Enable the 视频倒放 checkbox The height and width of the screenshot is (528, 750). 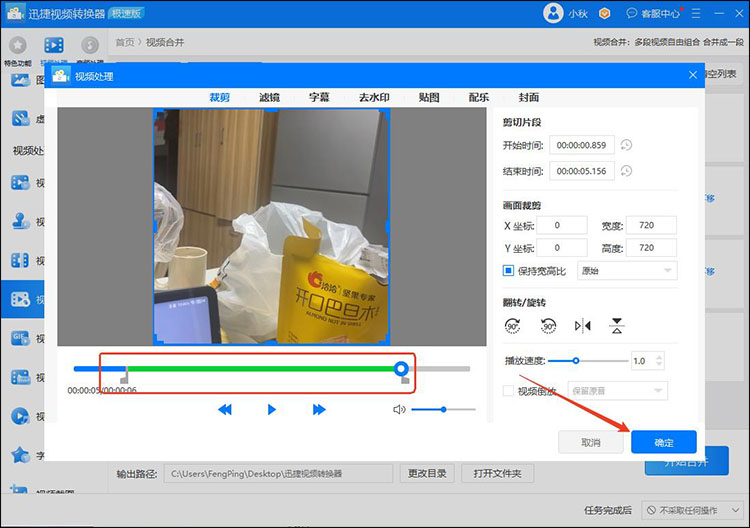tap(508, 391)
